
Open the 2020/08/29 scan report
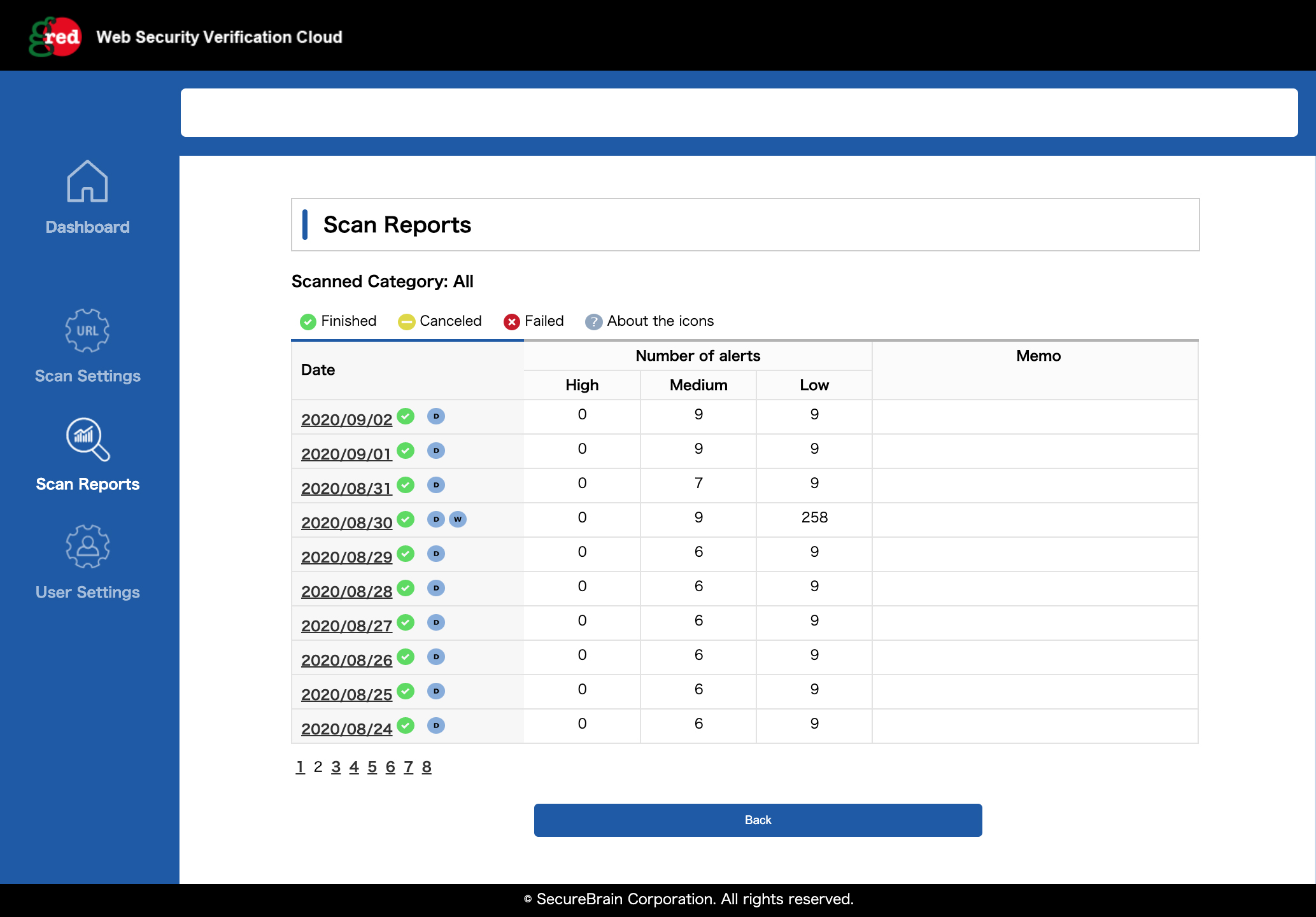click(x=346, y=557)
